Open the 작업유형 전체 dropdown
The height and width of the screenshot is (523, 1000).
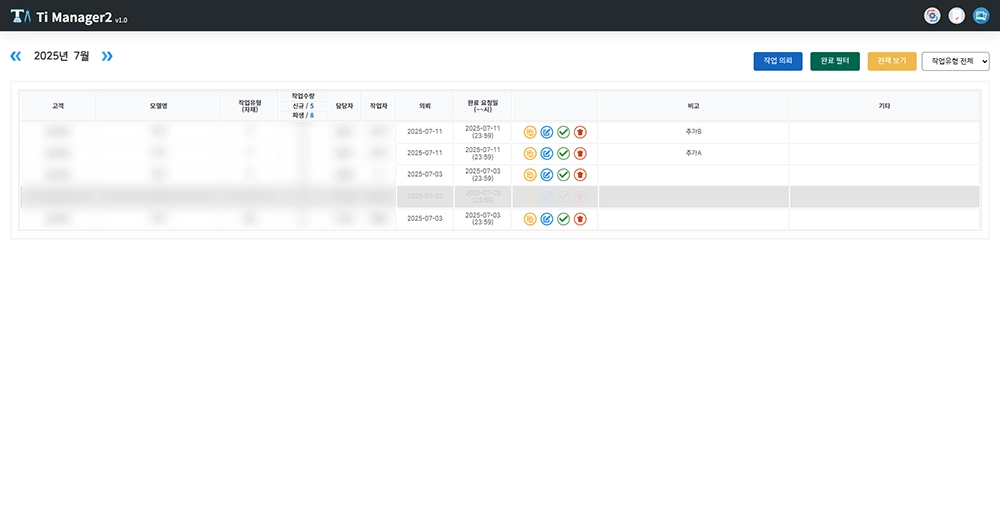[x=955, y=61]
